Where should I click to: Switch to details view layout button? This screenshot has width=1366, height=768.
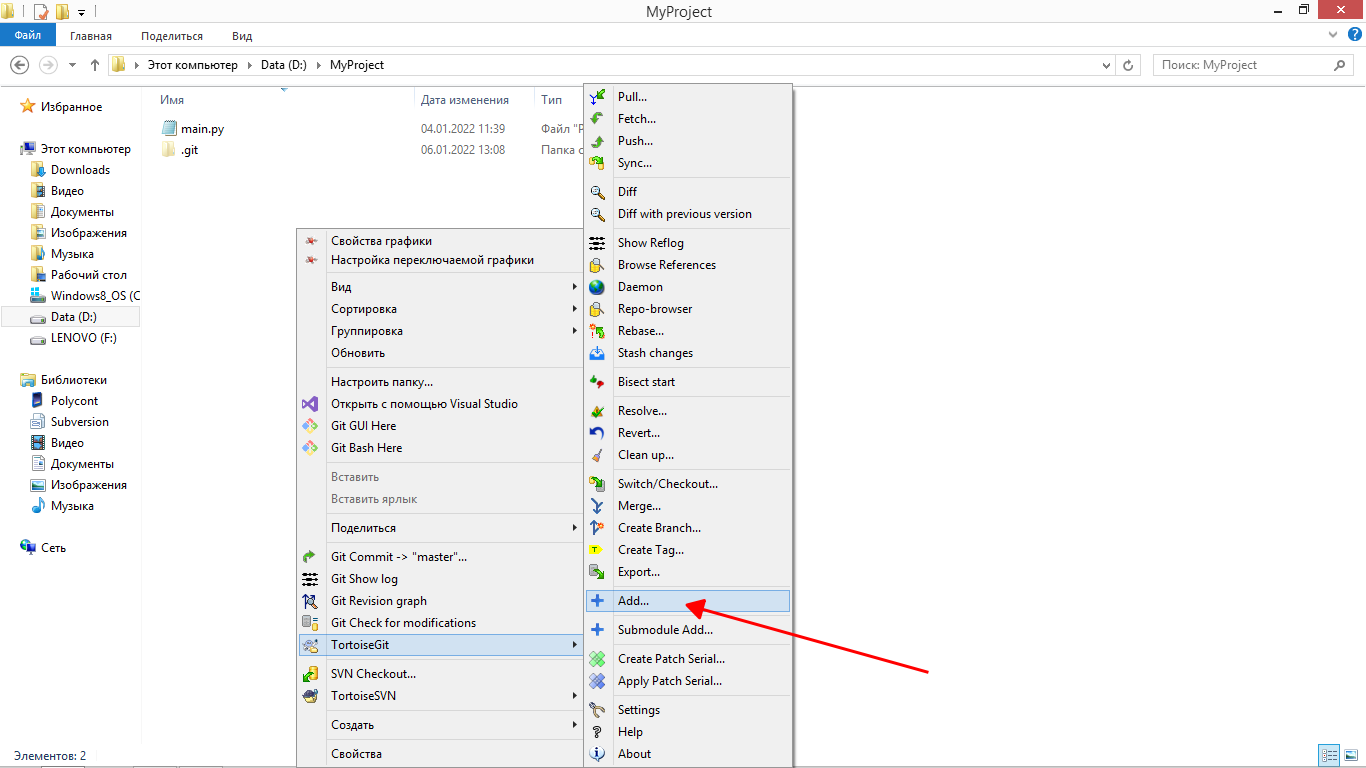1329,755
